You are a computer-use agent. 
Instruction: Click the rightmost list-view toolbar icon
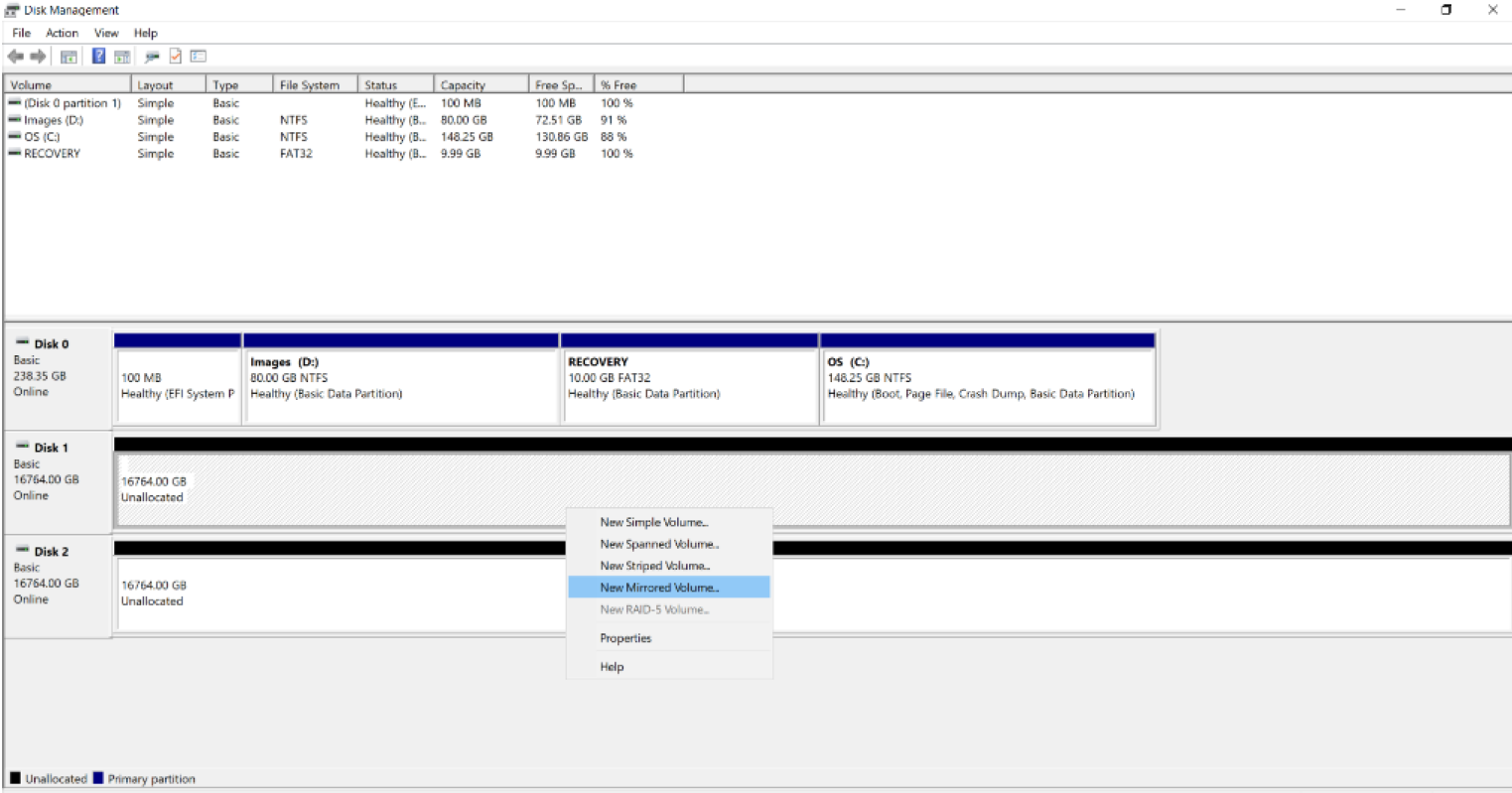coord(199,57)
